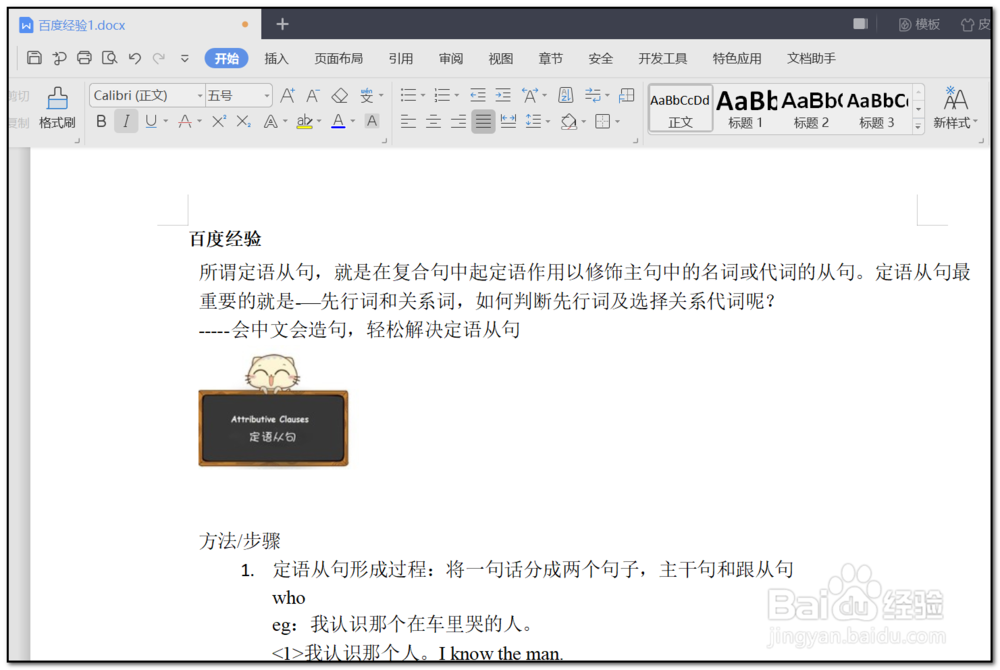Image resolution: width=1000 pixels, height=670 pixels.
Task: Open the 审阅 ribbon tab
Action: pos(451,58)
